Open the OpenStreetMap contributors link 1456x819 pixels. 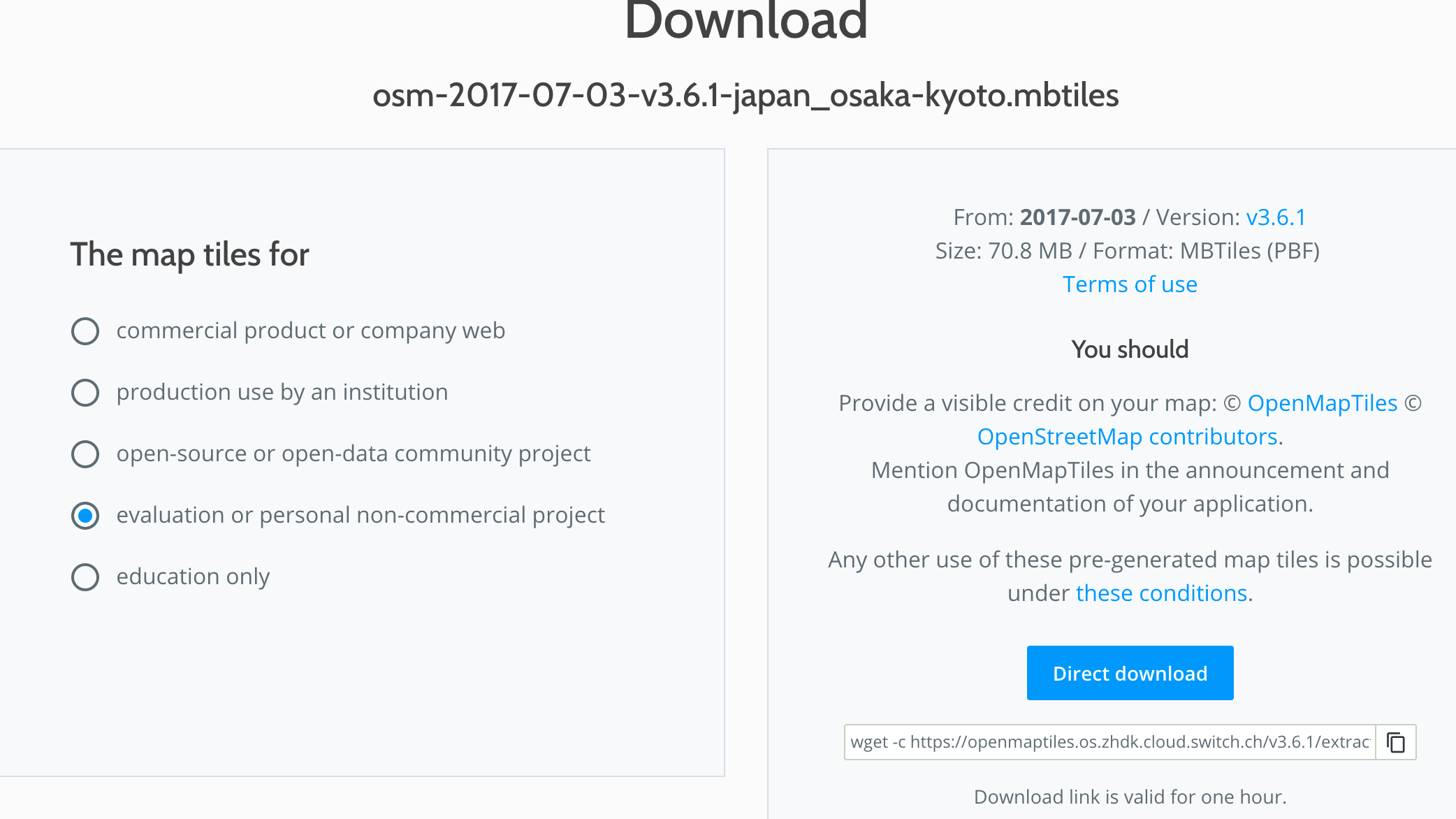click(1128, 436)
